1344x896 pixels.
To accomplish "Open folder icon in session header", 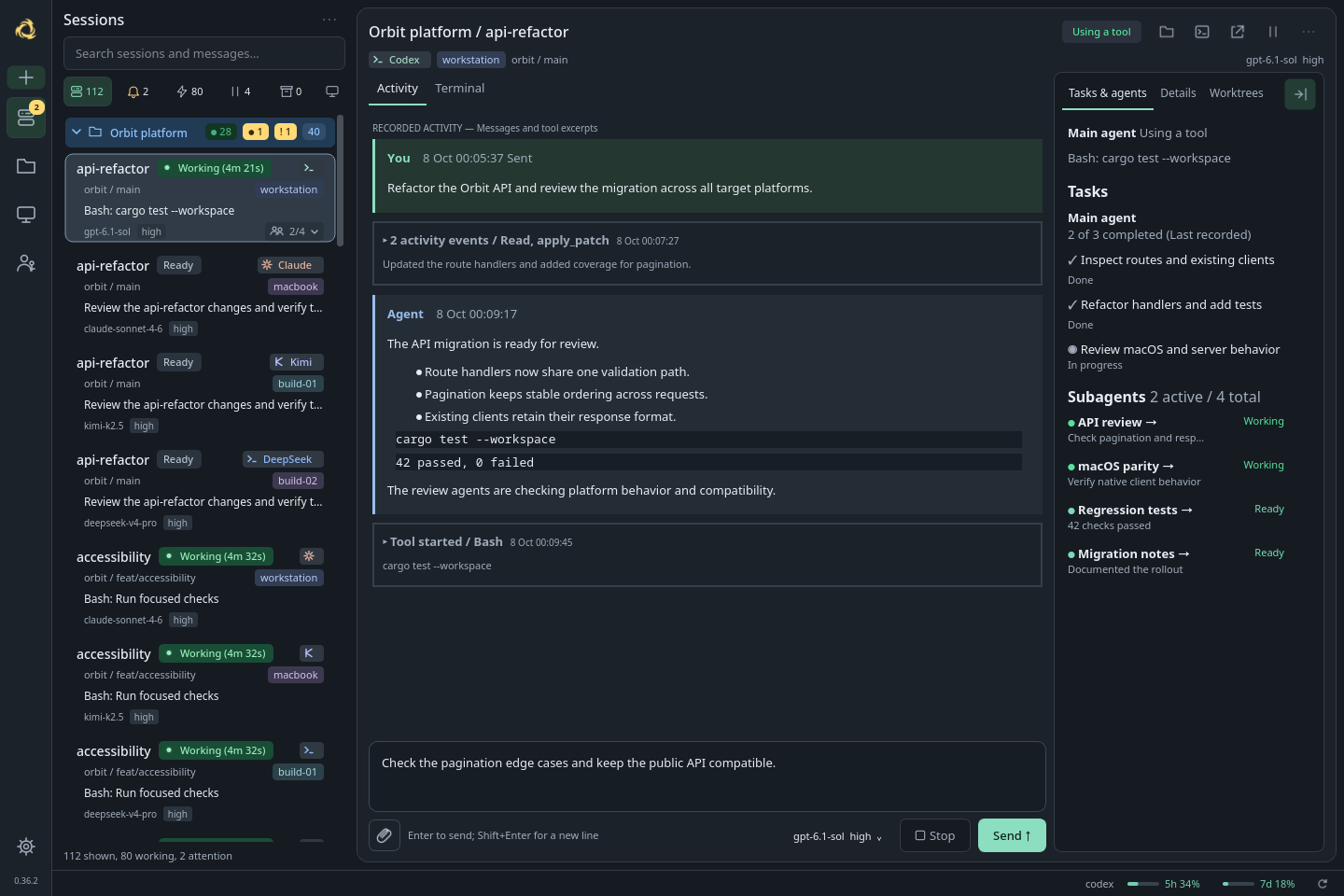I will click(x=1167, y=32).
